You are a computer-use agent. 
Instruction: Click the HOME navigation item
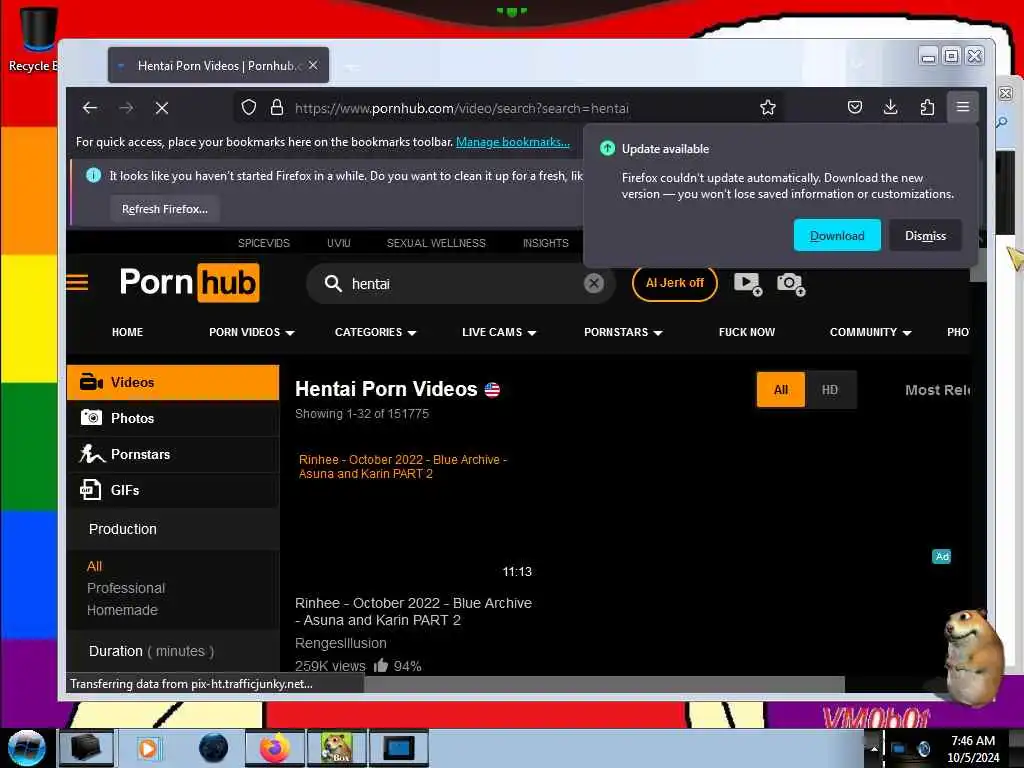pos(127,332)
